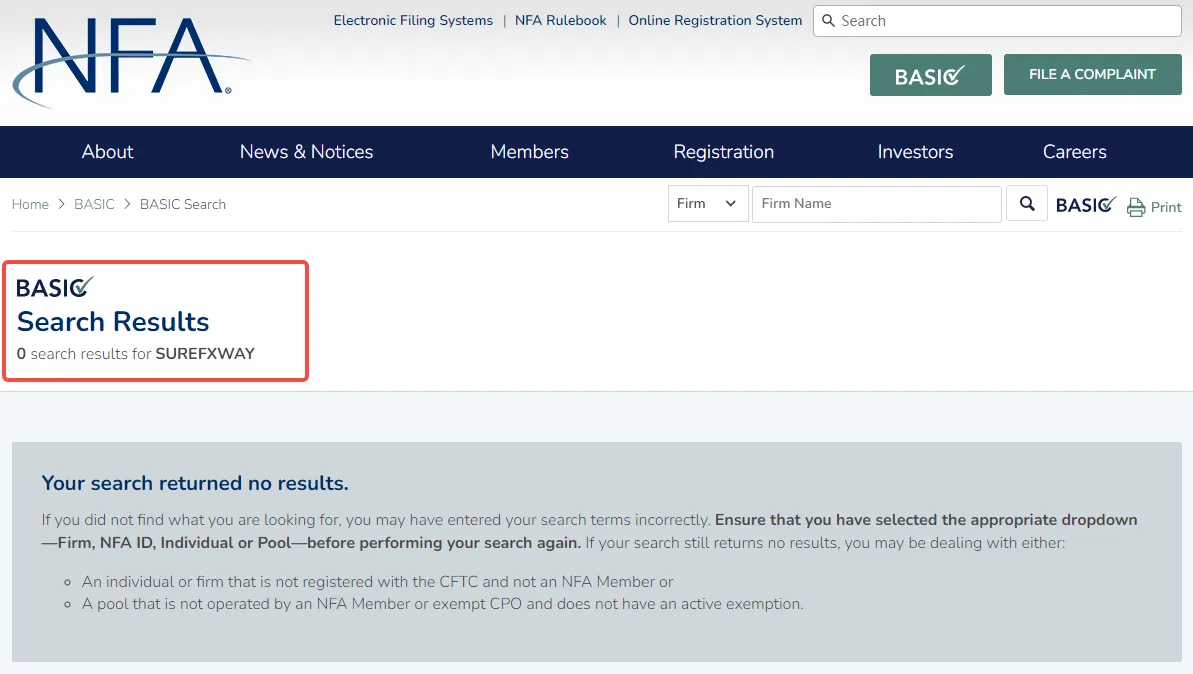Viewport: 1193px width, 674px height.
Task: Click the 'Your search returned no results.' heading
Action: (x=195, y=483)
